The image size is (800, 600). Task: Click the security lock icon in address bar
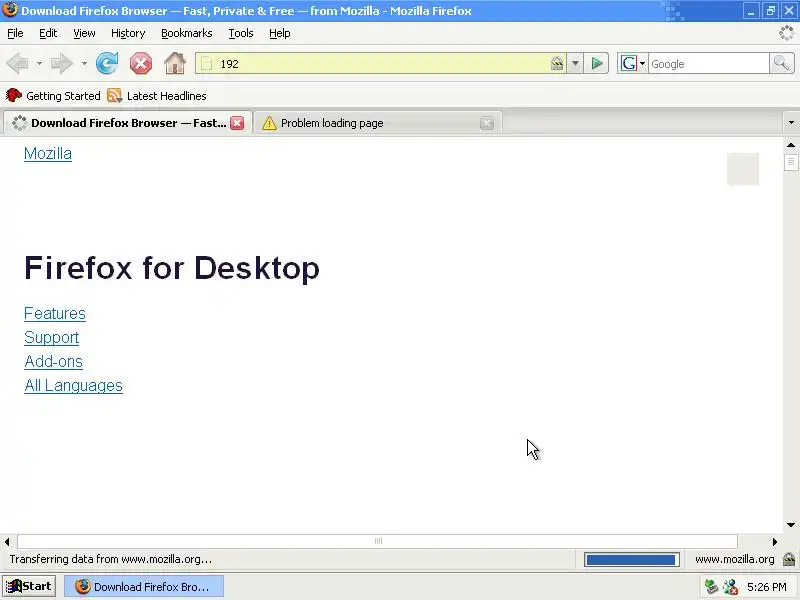click(557, 64)
